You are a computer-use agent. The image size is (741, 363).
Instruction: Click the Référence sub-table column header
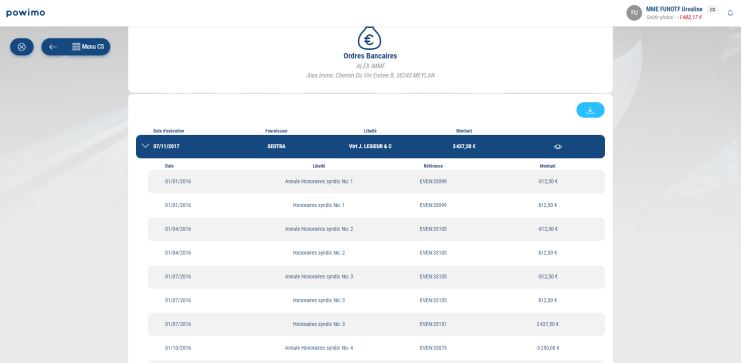pos(433,166)
